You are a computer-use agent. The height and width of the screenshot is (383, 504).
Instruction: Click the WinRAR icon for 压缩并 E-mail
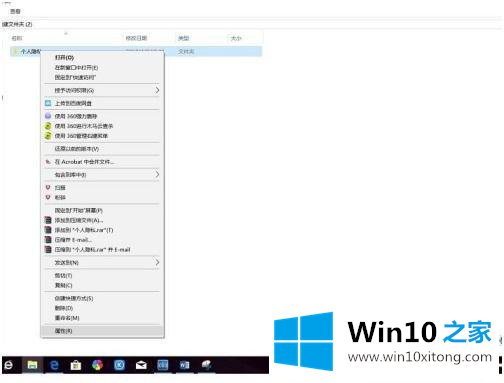coord(48,240)
